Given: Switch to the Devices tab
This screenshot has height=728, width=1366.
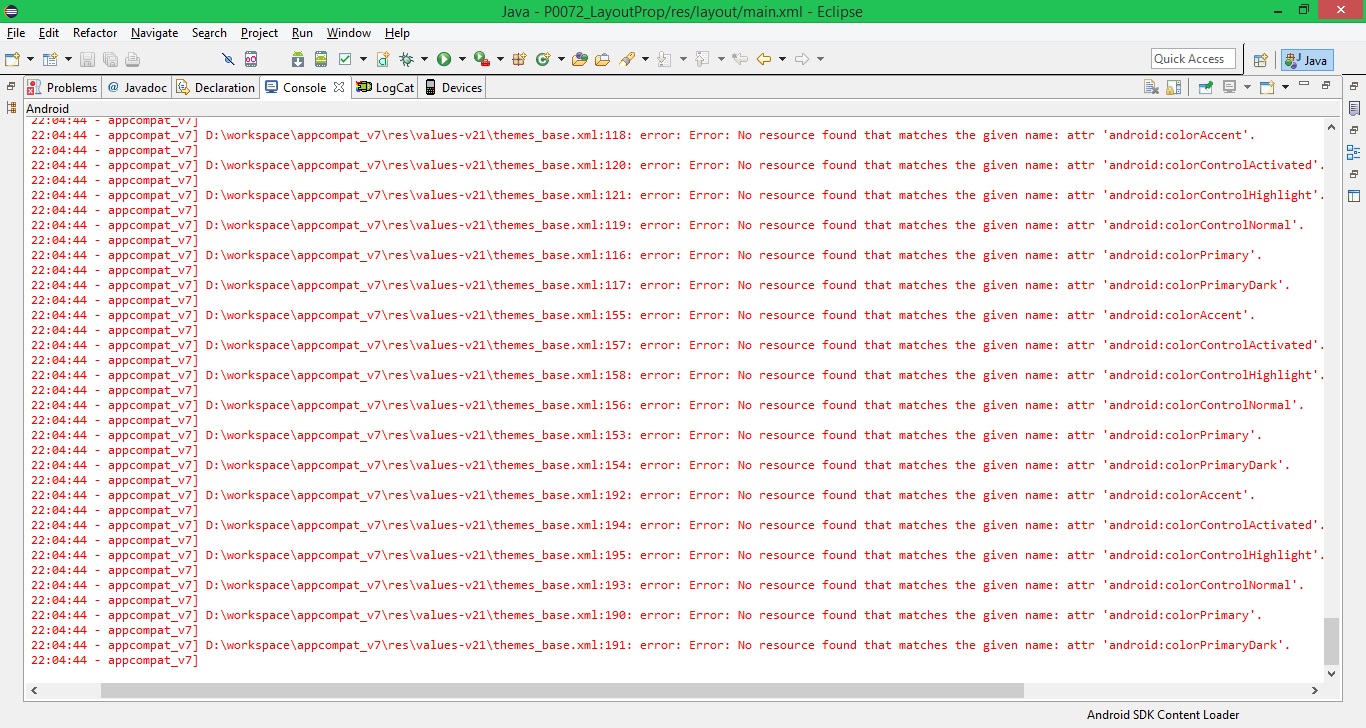Looking at the screenshot, I should 453,87.
